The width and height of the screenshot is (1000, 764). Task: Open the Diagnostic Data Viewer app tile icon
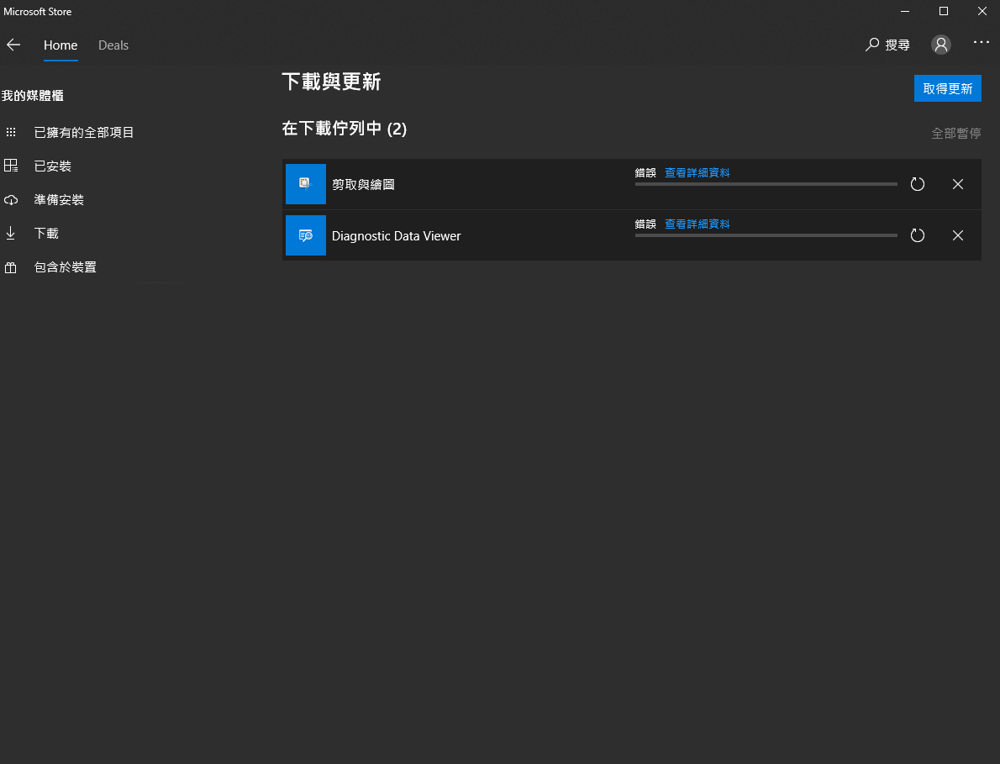click(305, 235)
